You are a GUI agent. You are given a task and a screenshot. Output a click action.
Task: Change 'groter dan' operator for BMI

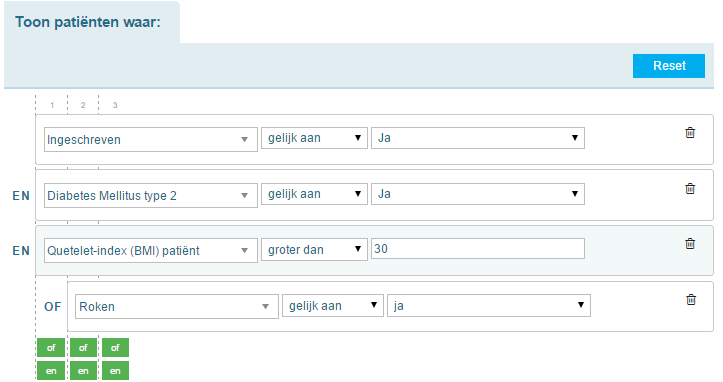[x=314, y=250]
